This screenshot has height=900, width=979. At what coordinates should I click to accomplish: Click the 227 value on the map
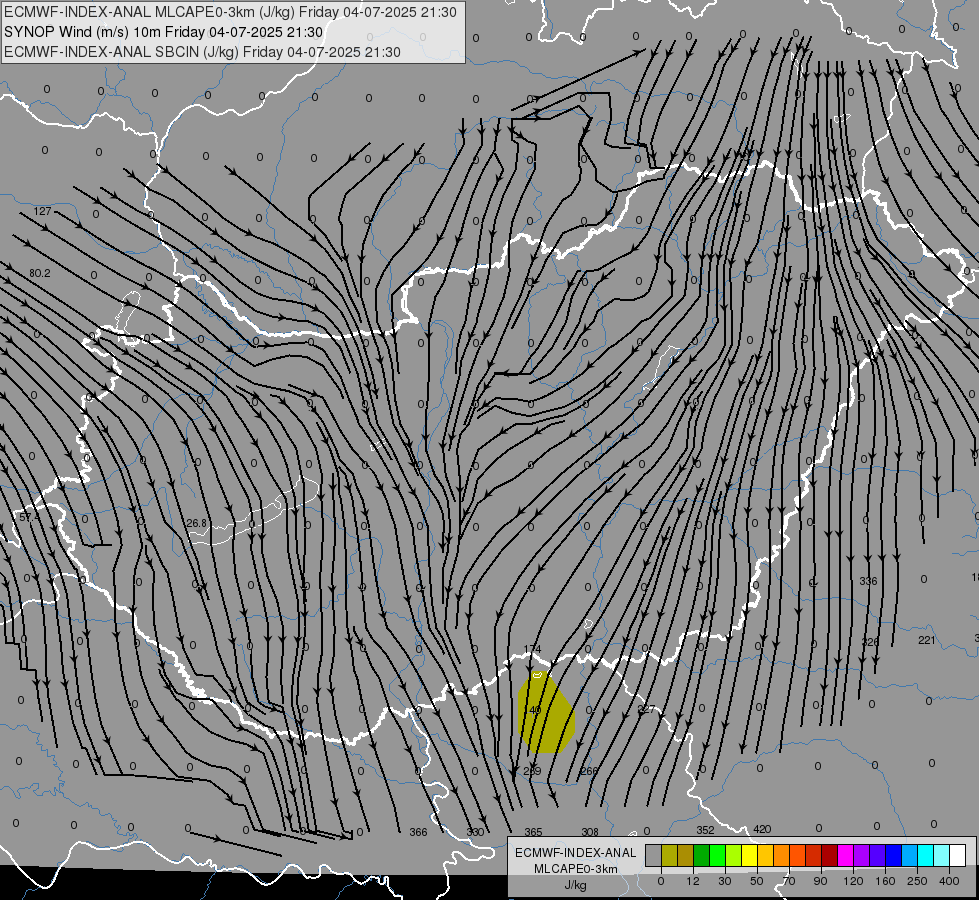tap(646, 709)
